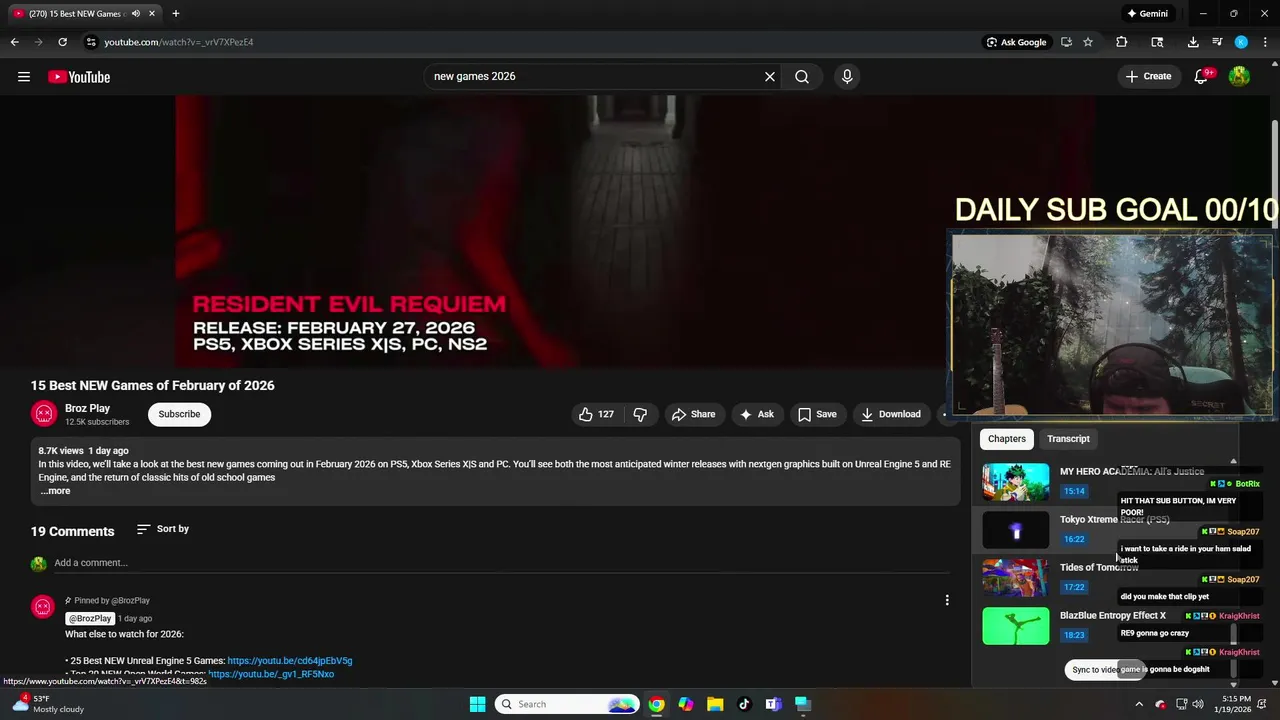The image size is (1280, 720).
Task: Click the browser address bar URL
Action: point(179,42)
